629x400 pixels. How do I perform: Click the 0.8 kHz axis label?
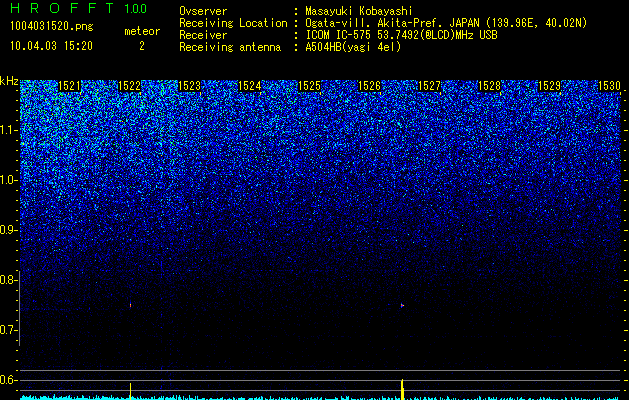tap(7, 280)
